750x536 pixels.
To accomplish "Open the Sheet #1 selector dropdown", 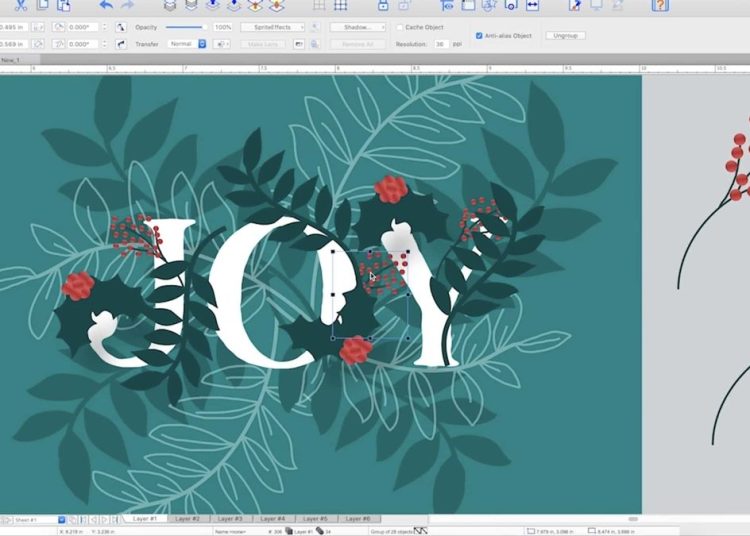I will 61,520.
